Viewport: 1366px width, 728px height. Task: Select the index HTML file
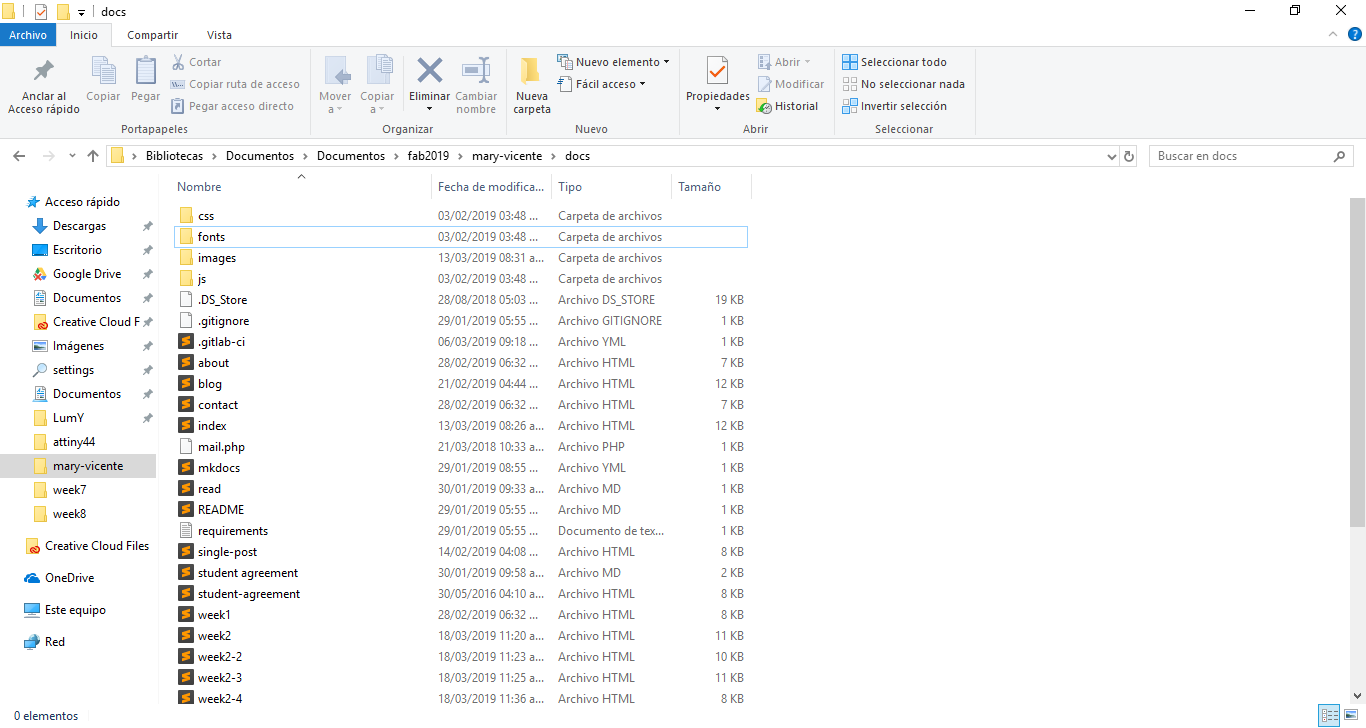[x=460, y=426]
